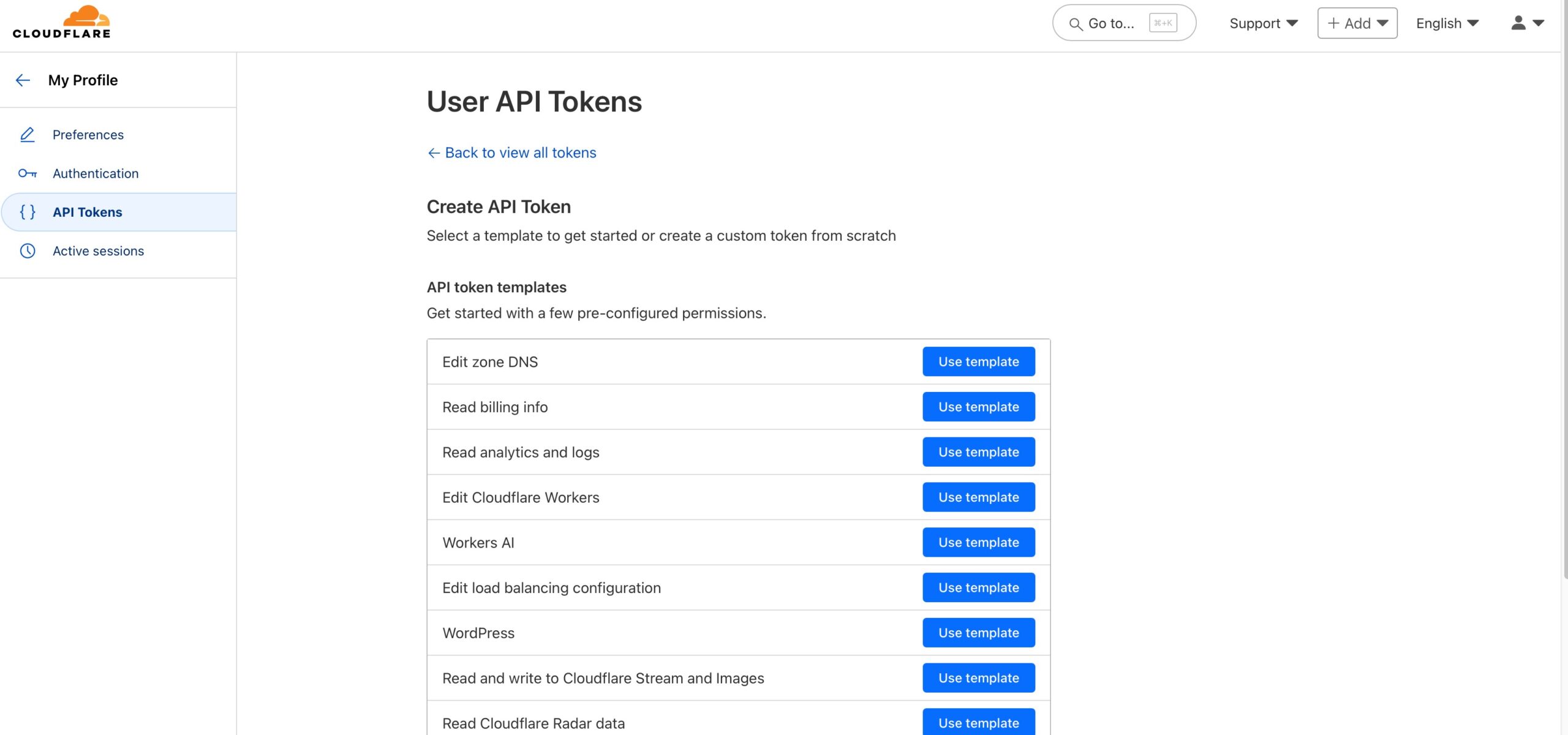Click 'Edit load balancing configuration' label

point(551,588)
